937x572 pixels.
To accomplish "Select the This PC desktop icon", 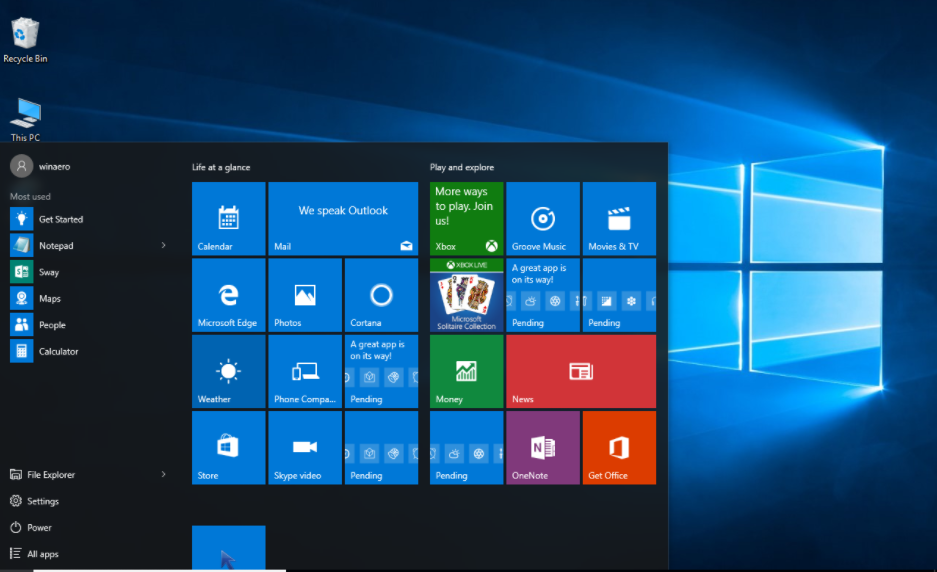I will pyautogui.click(x=25, y=120).
